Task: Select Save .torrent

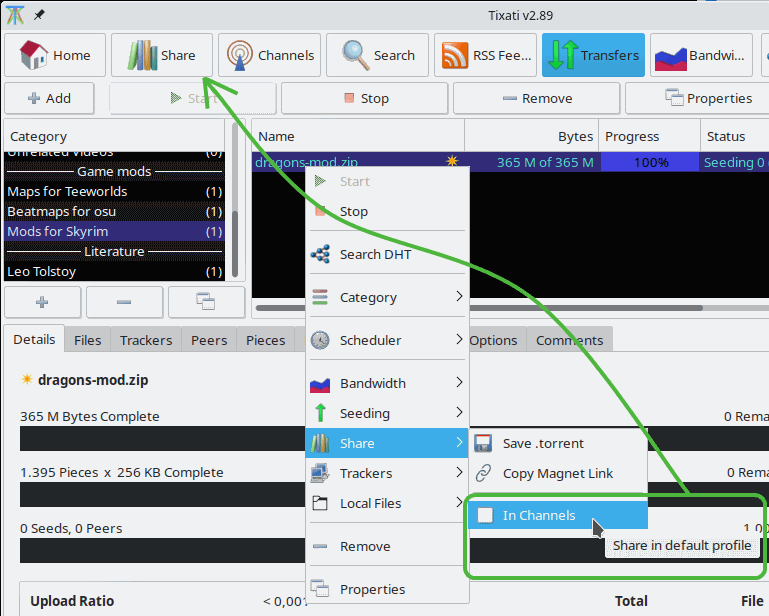Action: point(558,443)
